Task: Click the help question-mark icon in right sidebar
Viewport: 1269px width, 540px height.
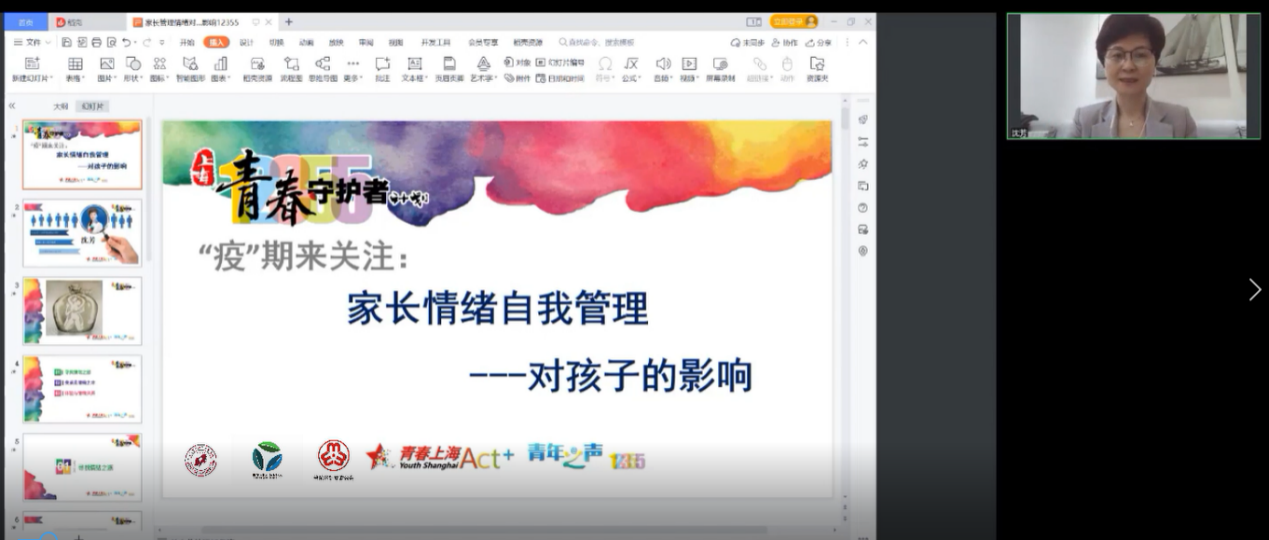Action: point(862,207)
